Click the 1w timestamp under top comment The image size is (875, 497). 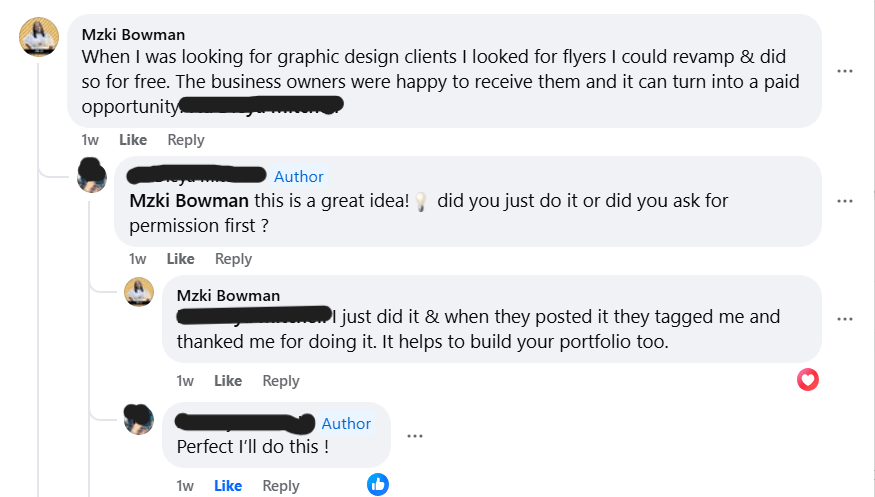pos(90,140)
